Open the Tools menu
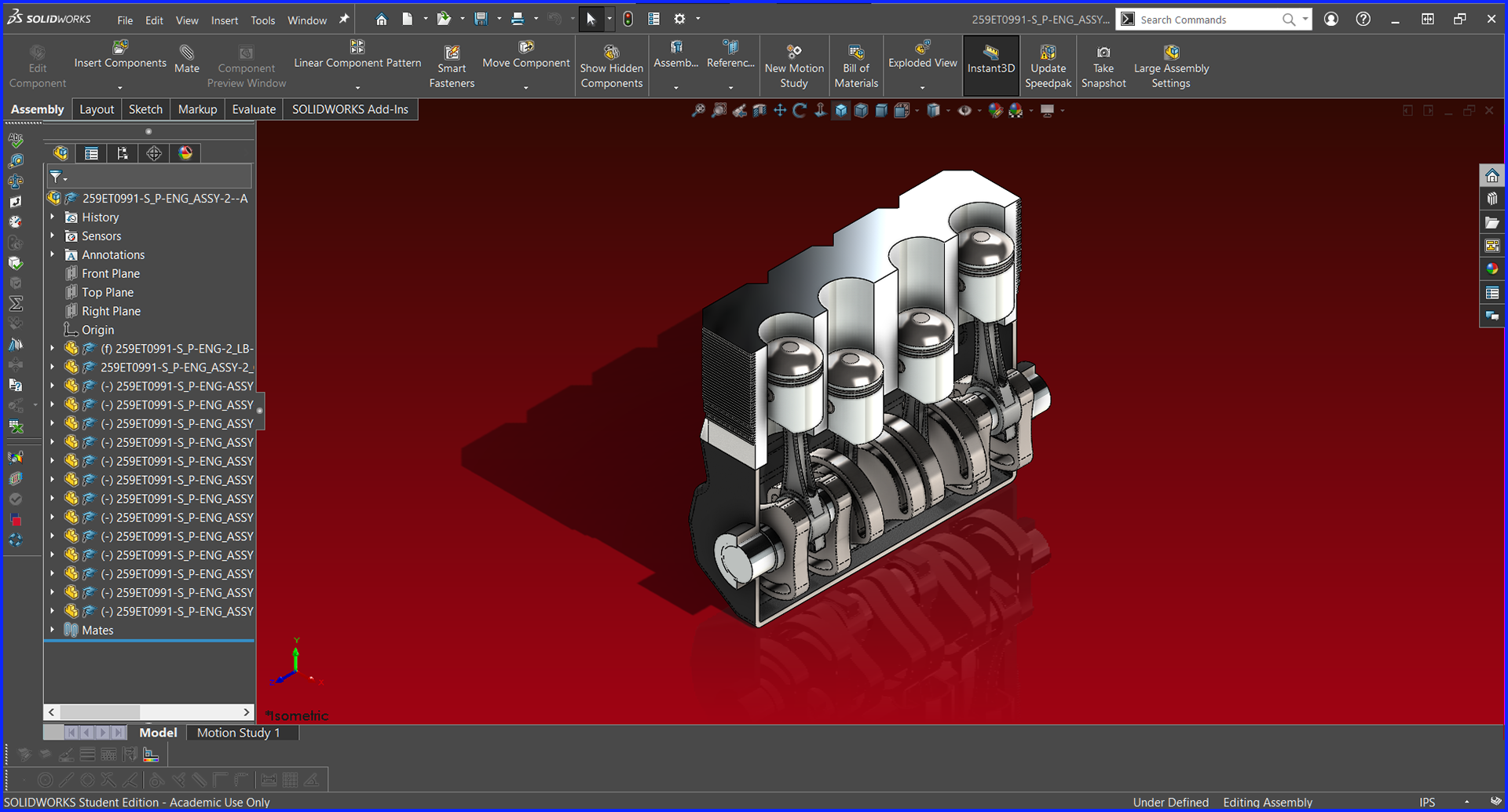The image size is (1508, 812). click(x=263, y=20)
